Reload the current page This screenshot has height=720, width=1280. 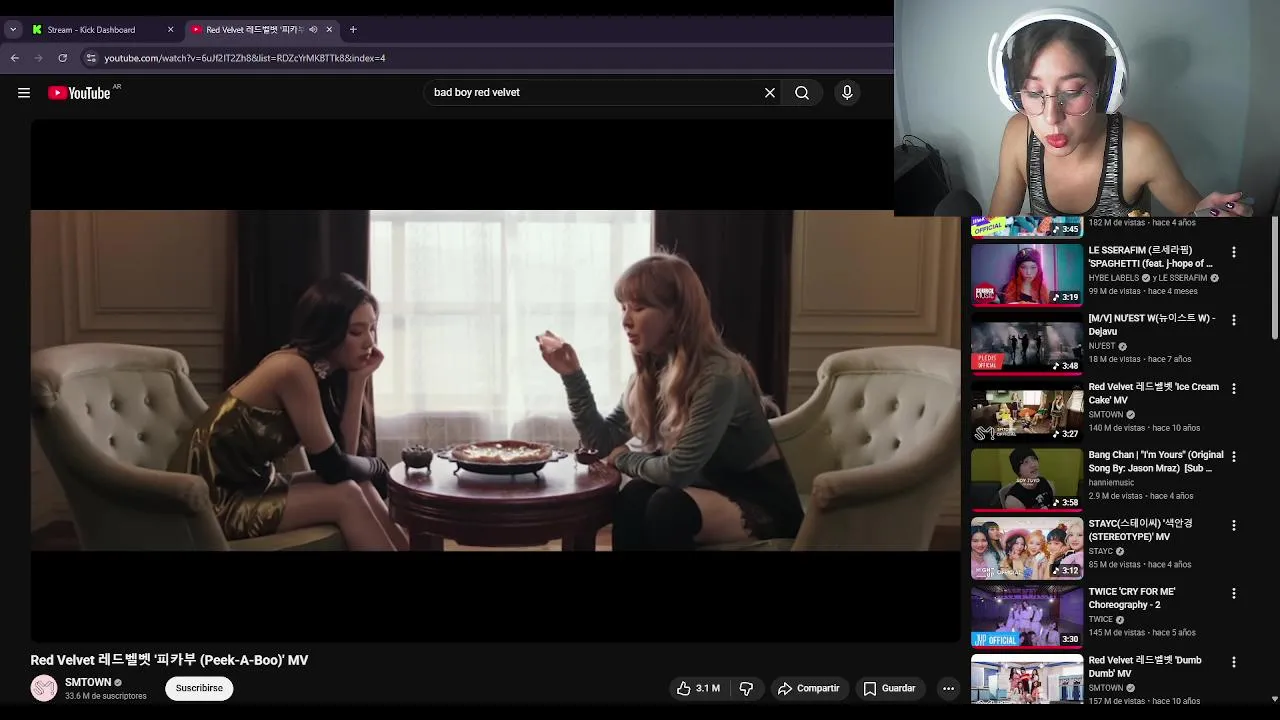63,58
